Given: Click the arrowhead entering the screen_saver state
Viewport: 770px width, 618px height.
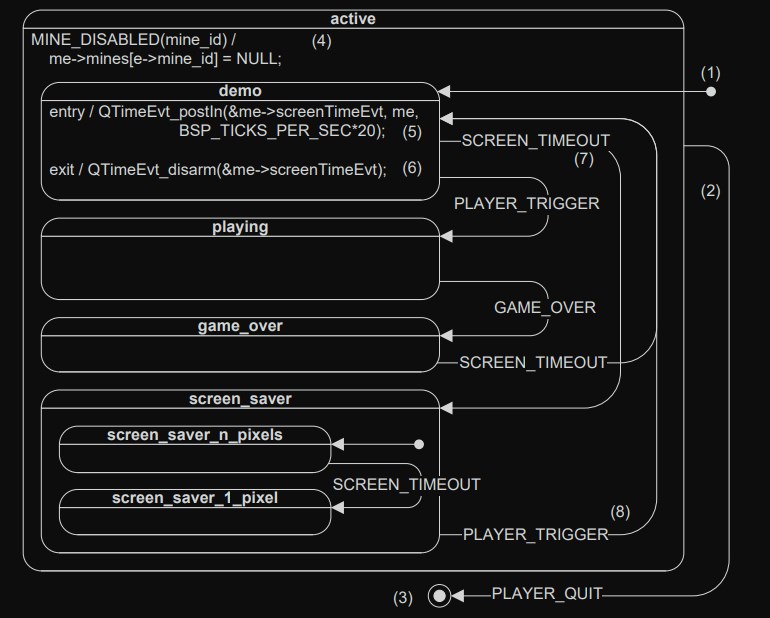Looking at the screenshot, I should click(x=446, y=408).
